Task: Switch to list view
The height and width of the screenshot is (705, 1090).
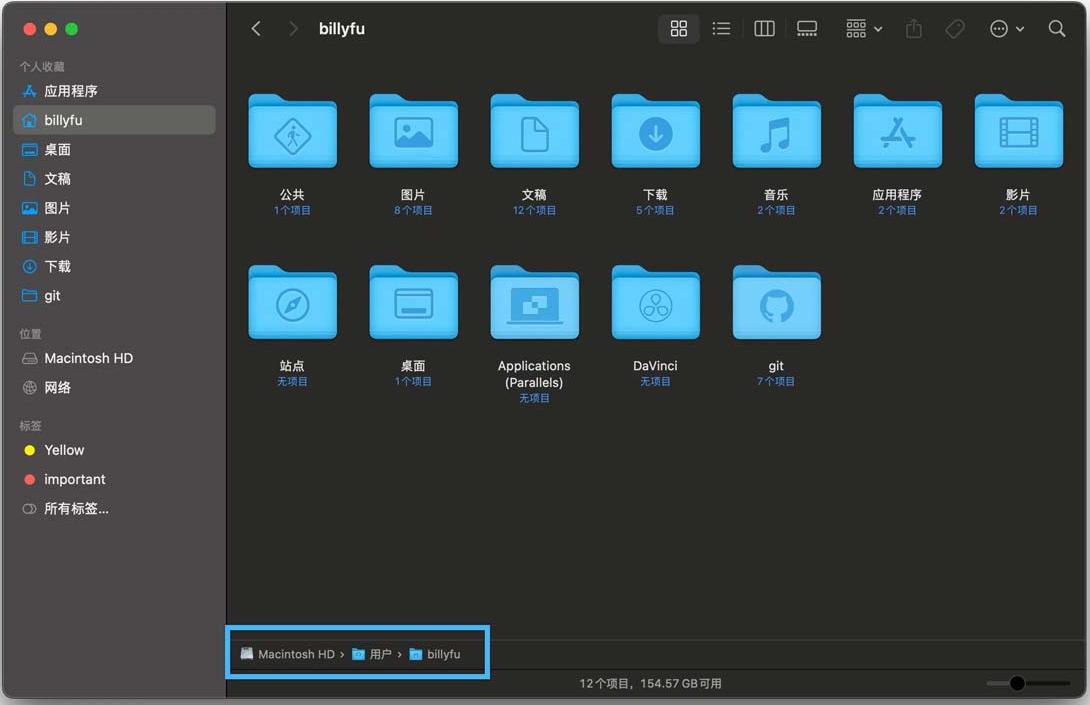Action: pos(721,29)
